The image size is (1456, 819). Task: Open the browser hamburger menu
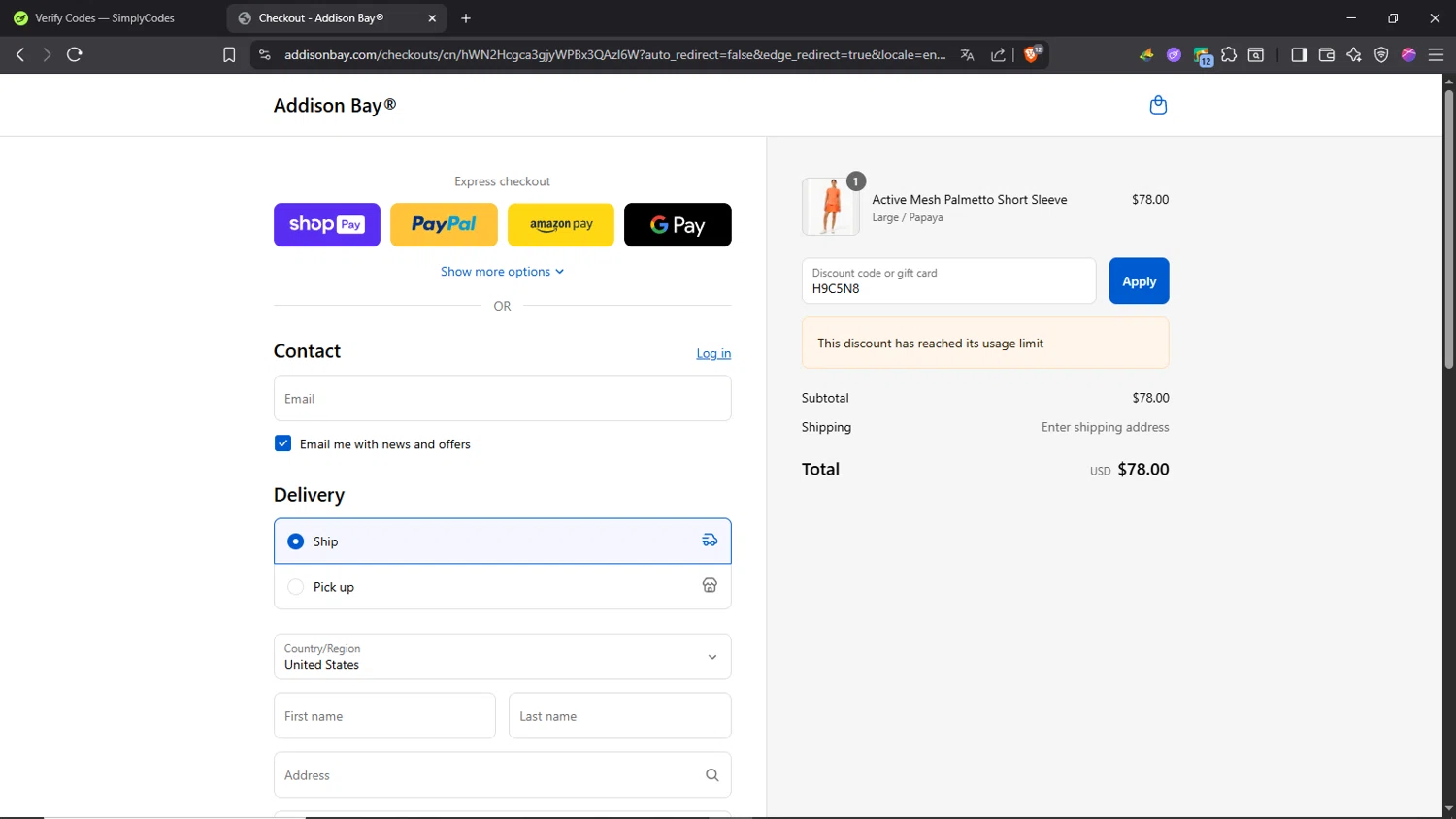pyautogui.click(x=1436, y=55)
